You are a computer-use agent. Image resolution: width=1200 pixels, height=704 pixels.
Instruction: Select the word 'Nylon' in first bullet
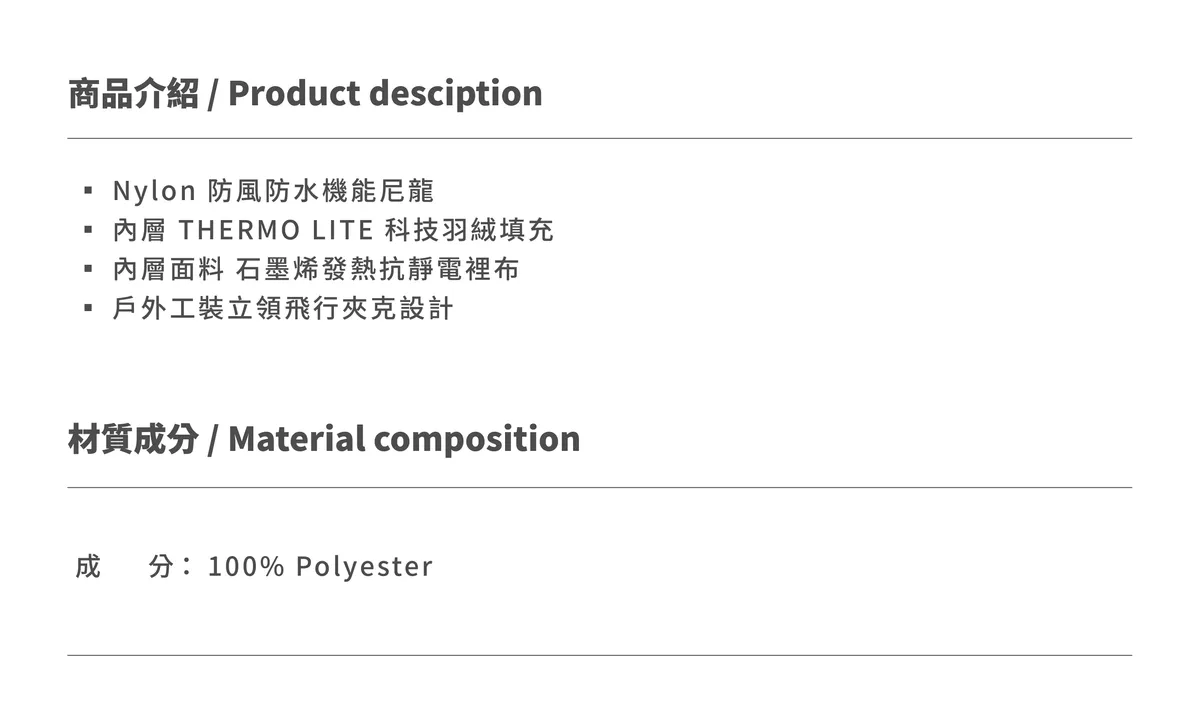pos(153,190)
